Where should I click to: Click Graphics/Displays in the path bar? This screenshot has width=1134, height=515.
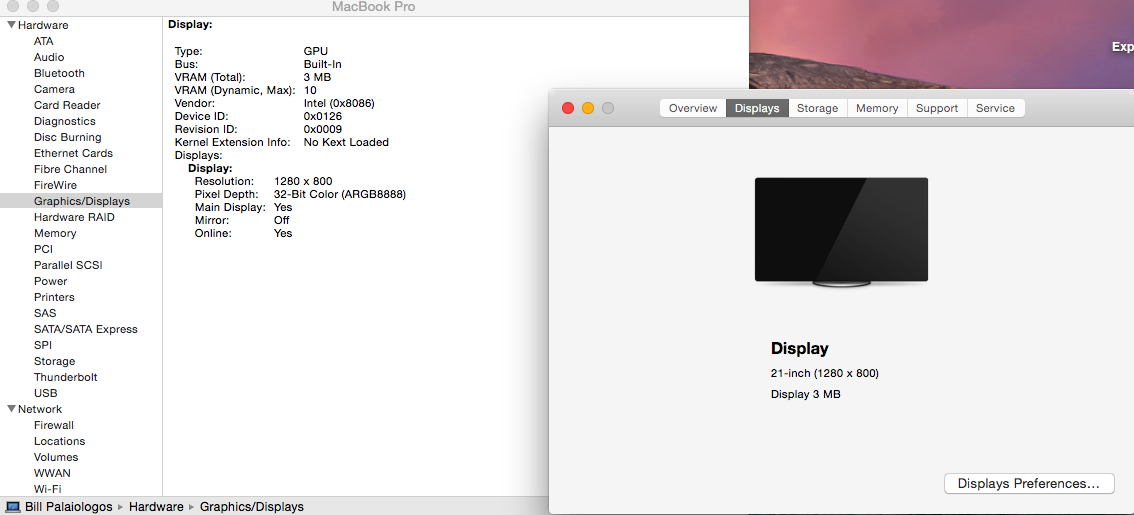(252, 507)
